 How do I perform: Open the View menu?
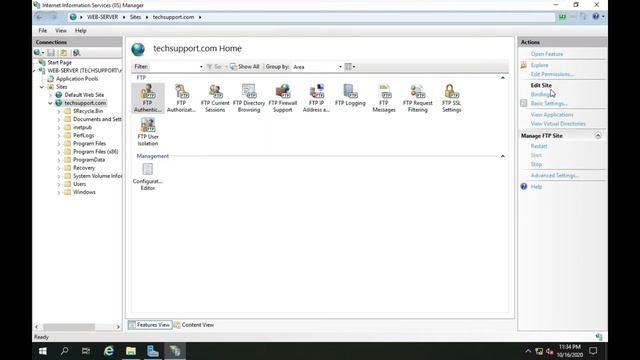pos(61,31)
